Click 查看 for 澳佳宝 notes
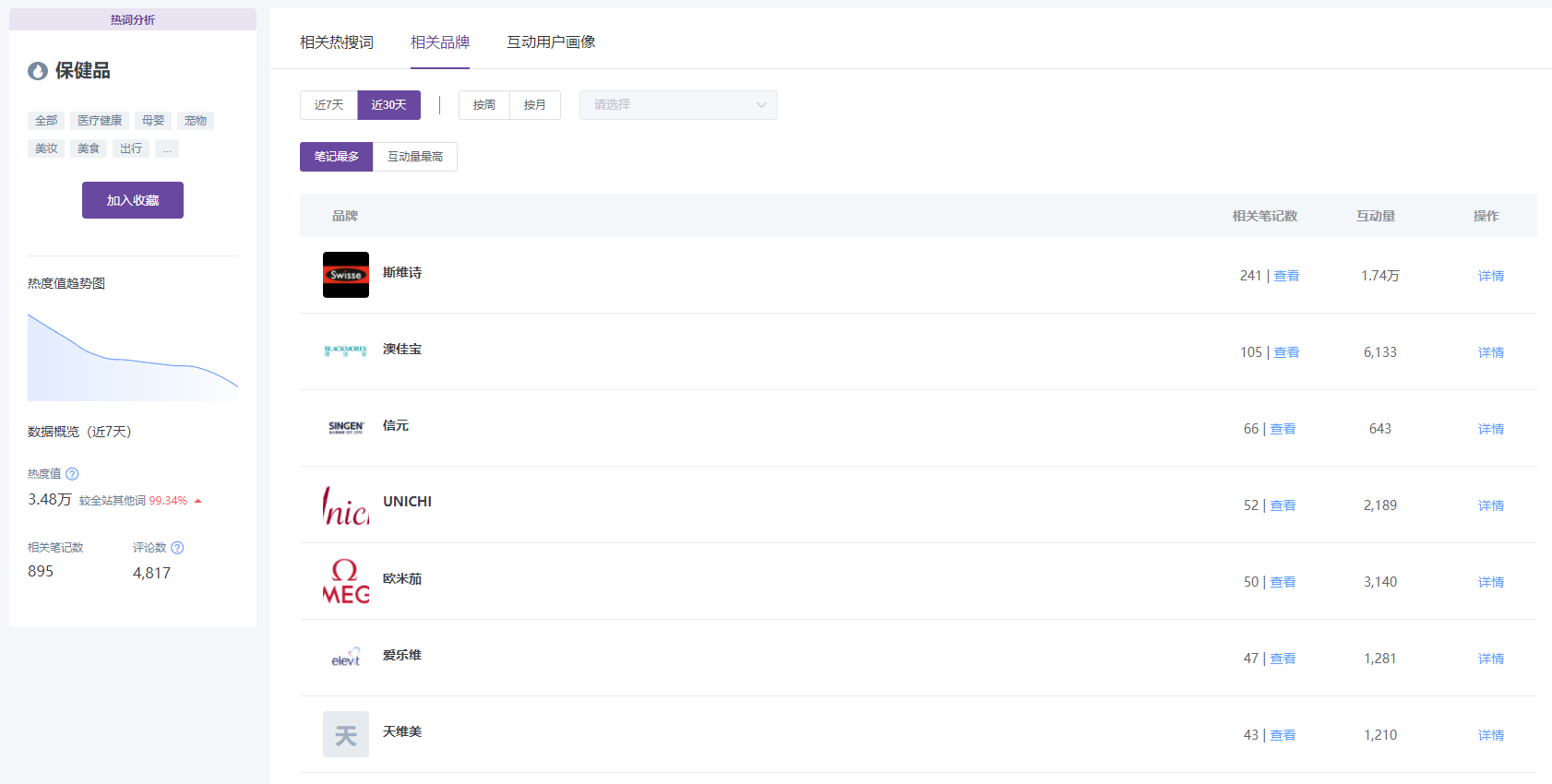The image size is (1552, 784). (x=1286, y=352)
